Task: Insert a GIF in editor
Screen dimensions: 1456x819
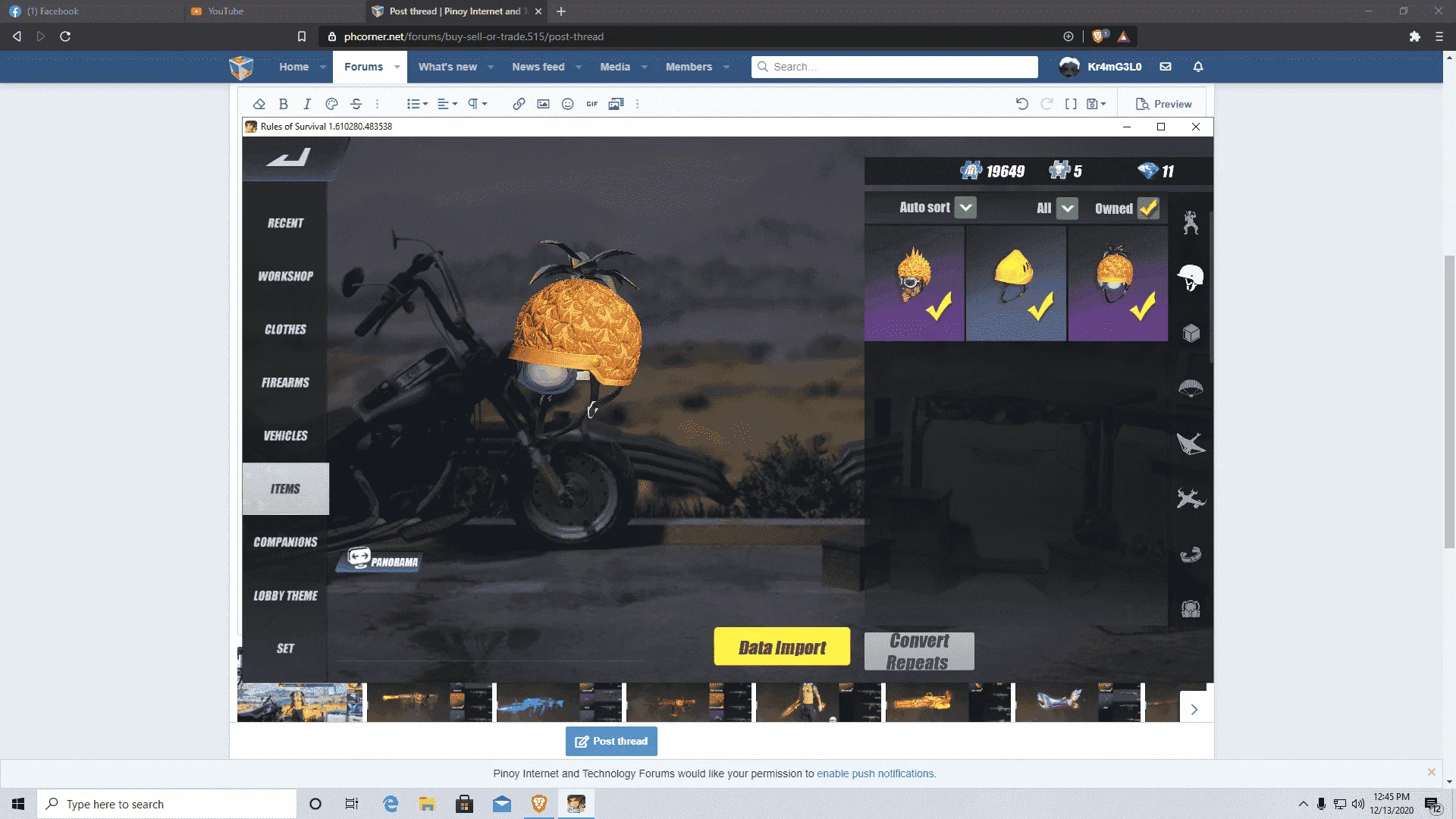Action: point(591,104)
